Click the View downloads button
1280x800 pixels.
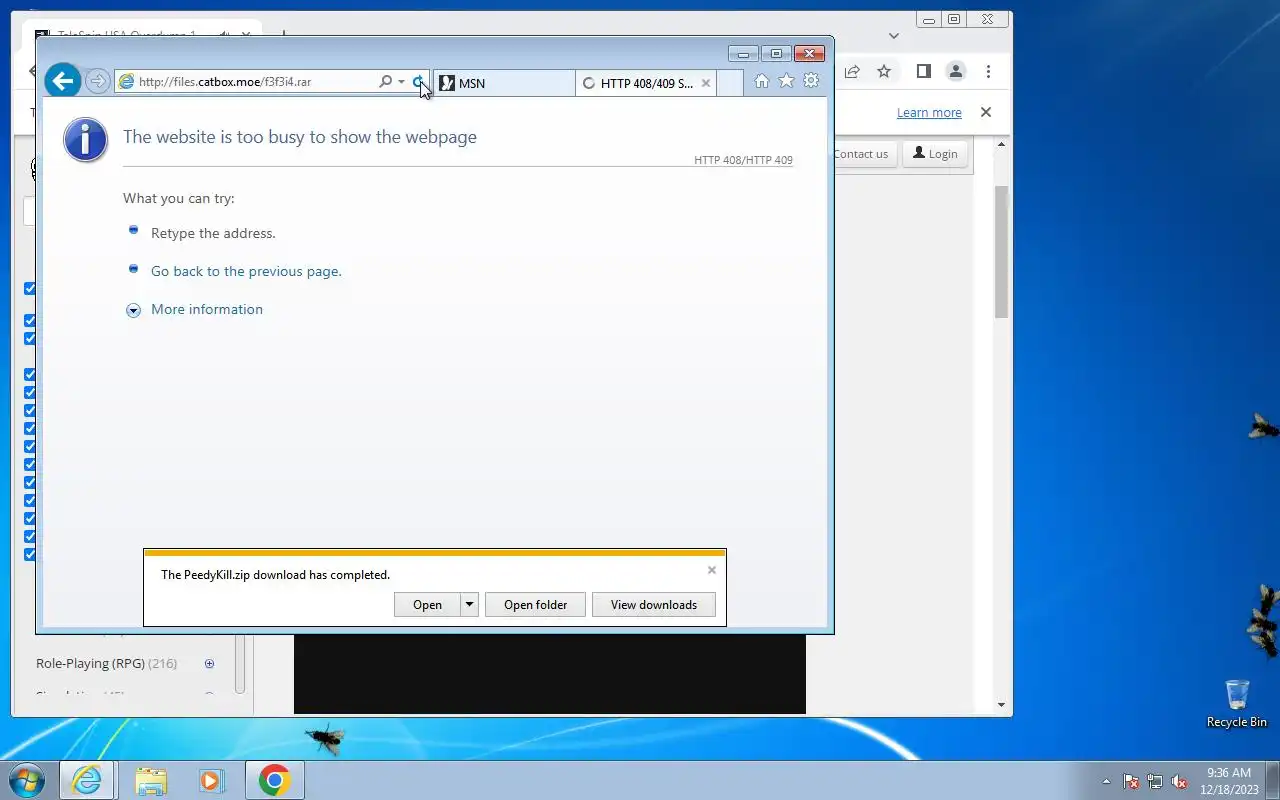click(x=654, y=604)
